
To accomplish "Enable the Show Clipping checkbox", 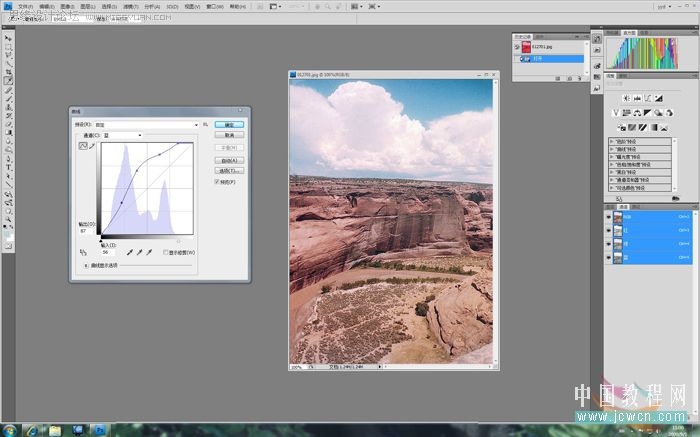I will [165, 252].
